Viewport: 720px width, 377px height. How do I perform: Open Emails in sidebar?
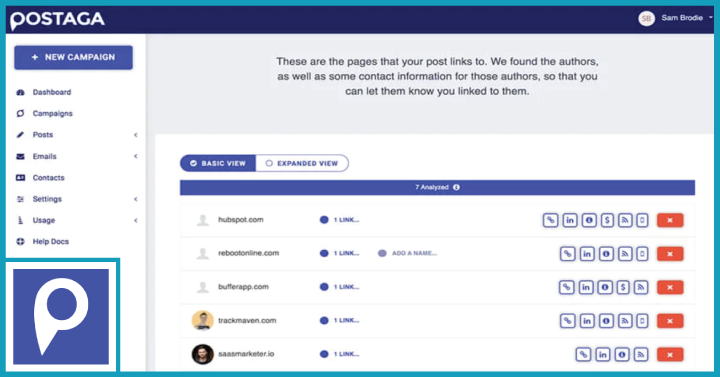click(x=44, y=157)
